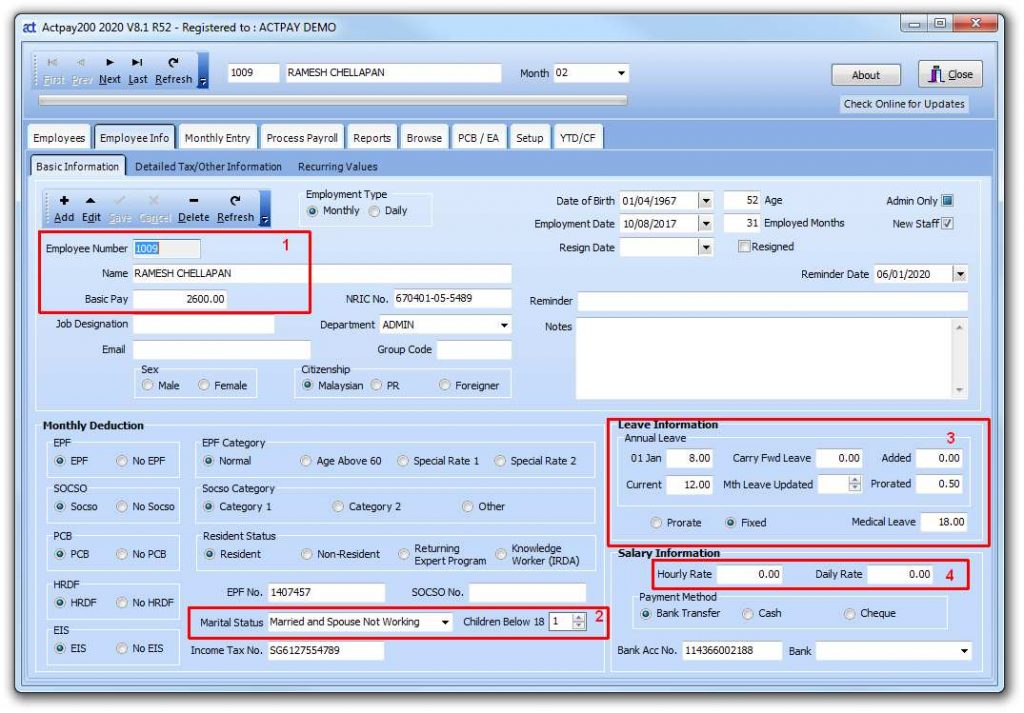Open the Marital Status dropdown
Screen dimensions: 1024x713
(x=443, y=623)
